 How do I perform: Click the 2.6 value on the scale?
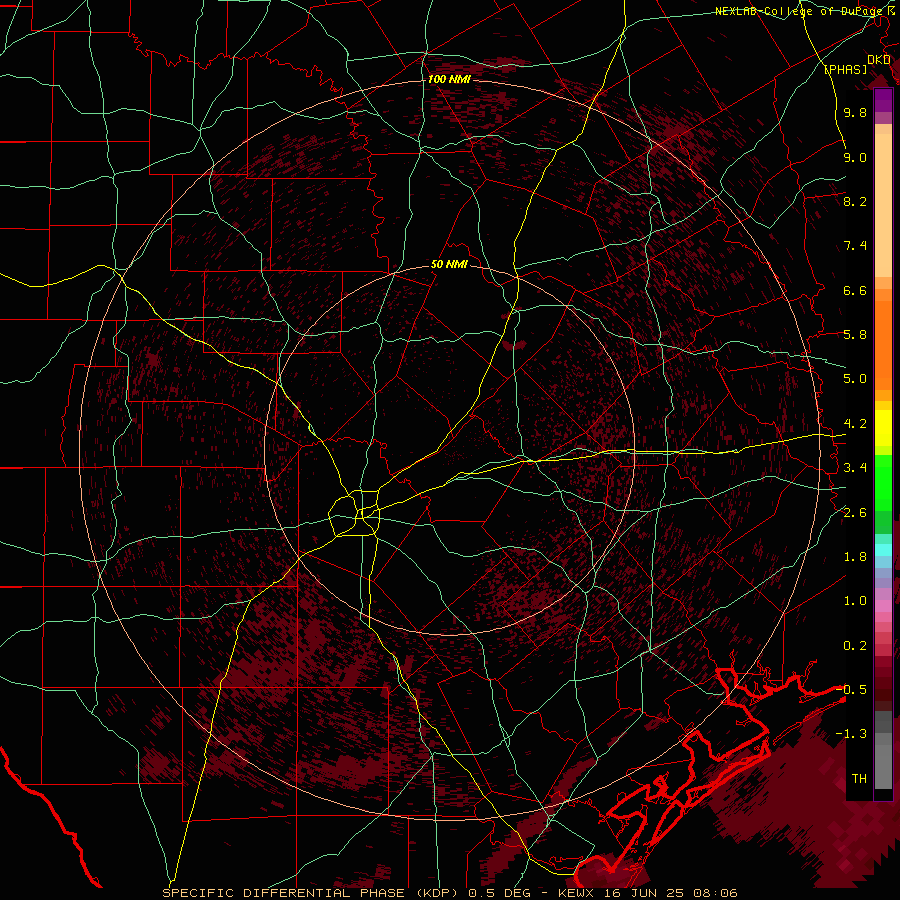[855, 512]
